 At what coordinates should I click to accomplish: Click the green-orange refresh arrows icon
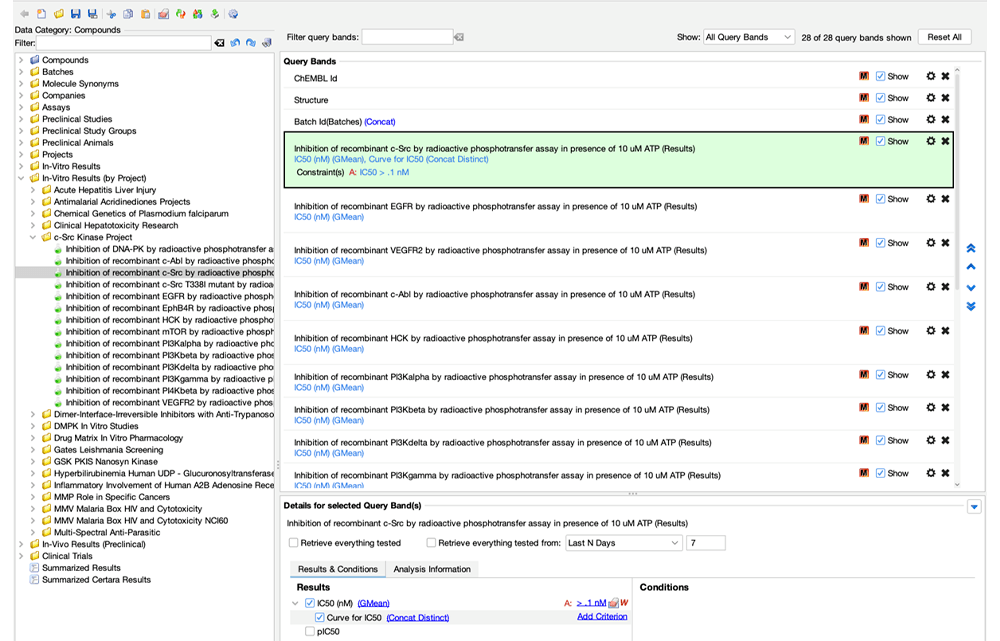tap(180, 13)
